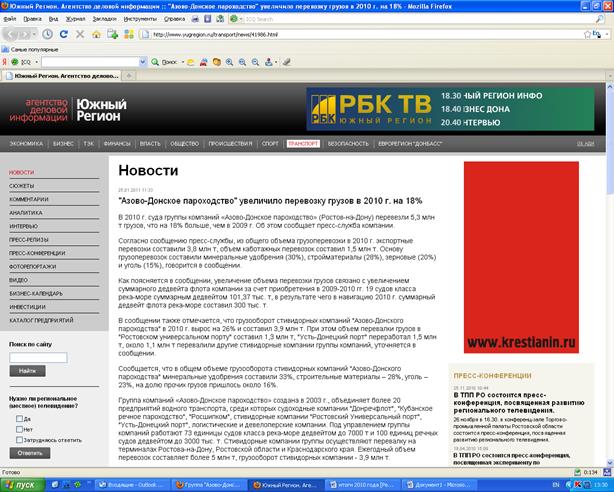Click the page icon next to URL
The height and width of the screenshot is (492, 614).
145,34
